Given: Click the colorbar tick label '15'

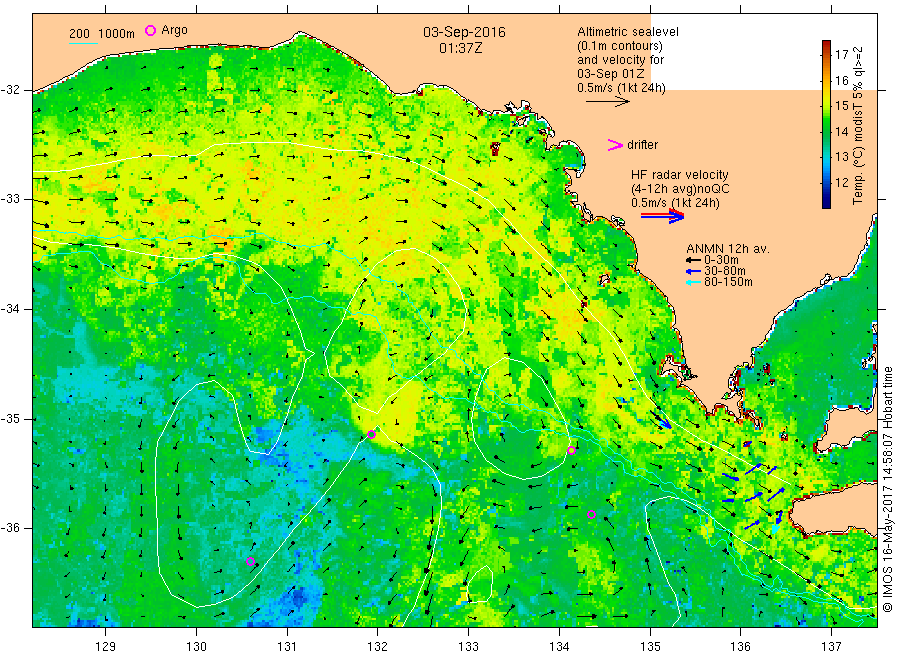Looking at the screenshot, I should tap(841, 106).
